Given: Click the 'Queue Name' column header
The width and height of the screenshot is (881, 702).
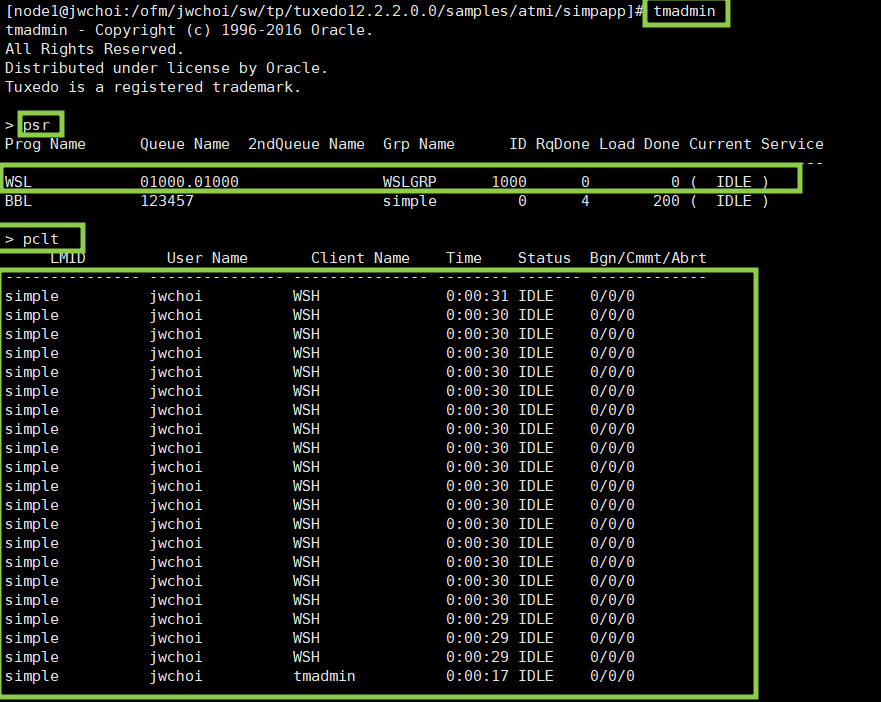Looking at the screenshot, I should click(x=184, y=144).
